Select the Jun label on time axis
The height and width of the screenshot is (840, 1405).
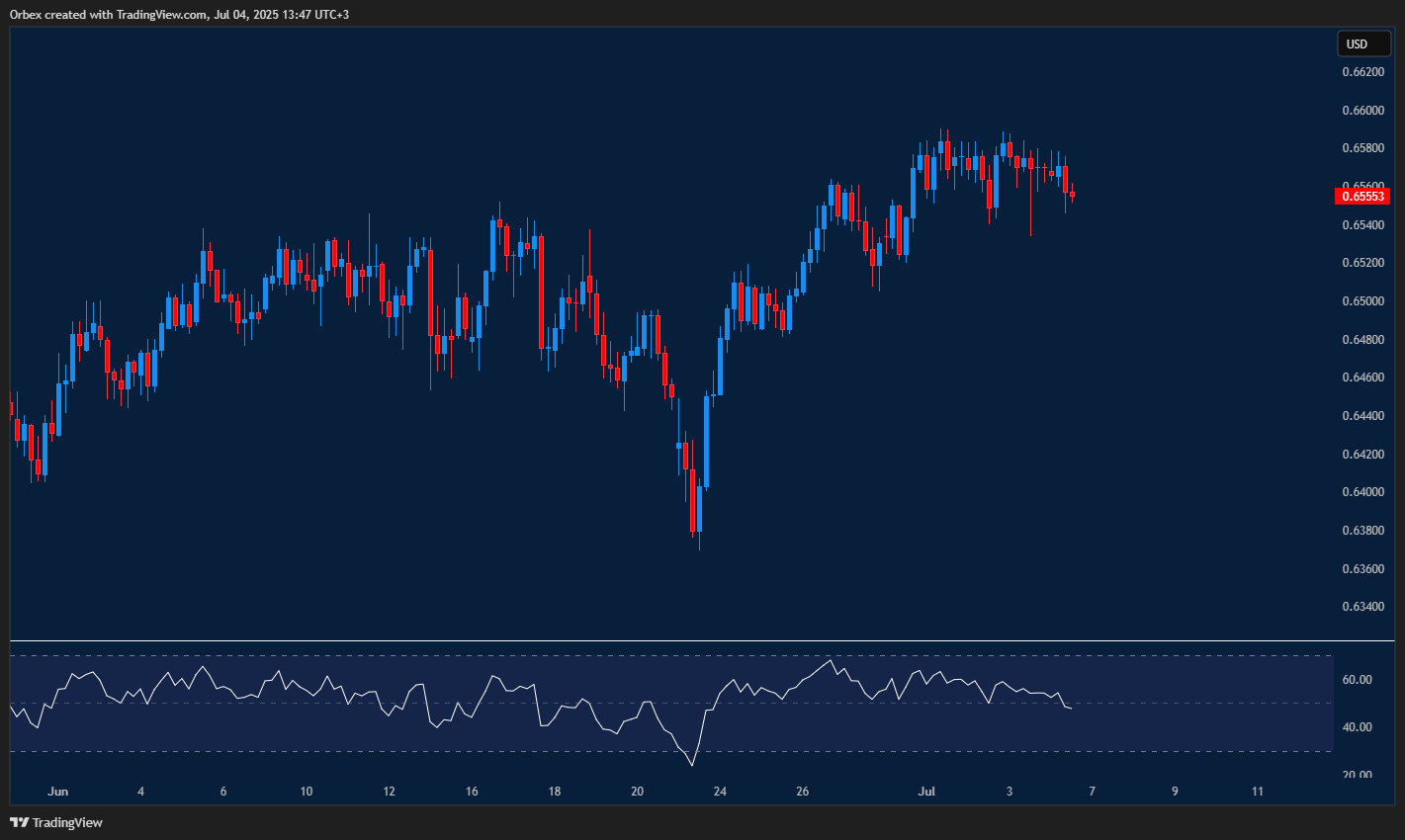coord(58,791)
